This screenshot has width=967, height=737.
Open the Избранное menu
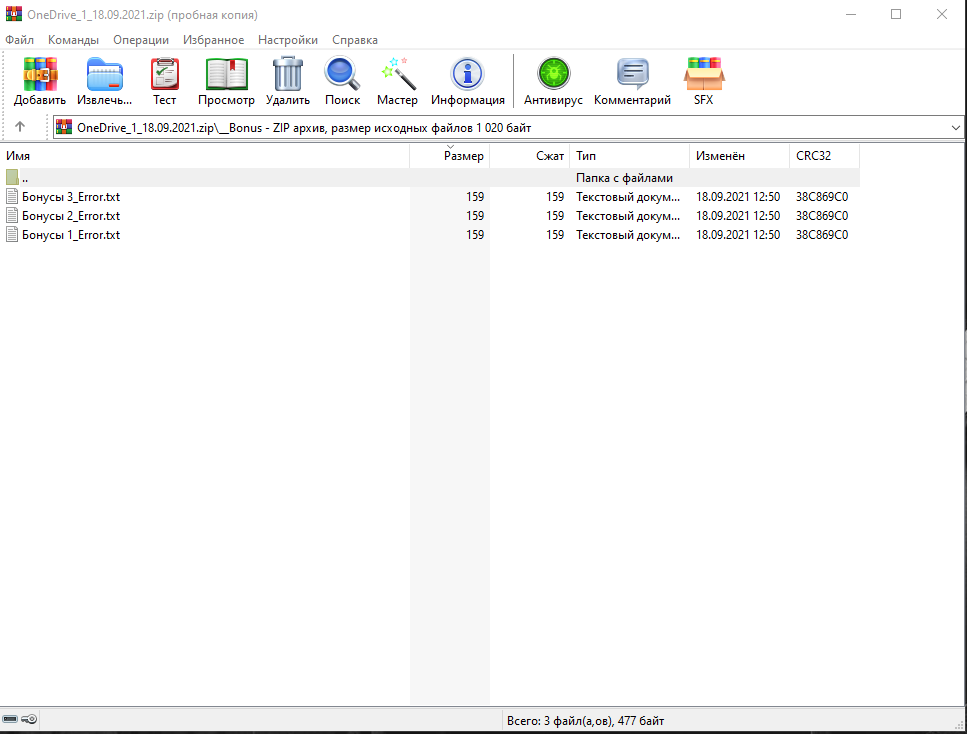[x=213, y=40]
